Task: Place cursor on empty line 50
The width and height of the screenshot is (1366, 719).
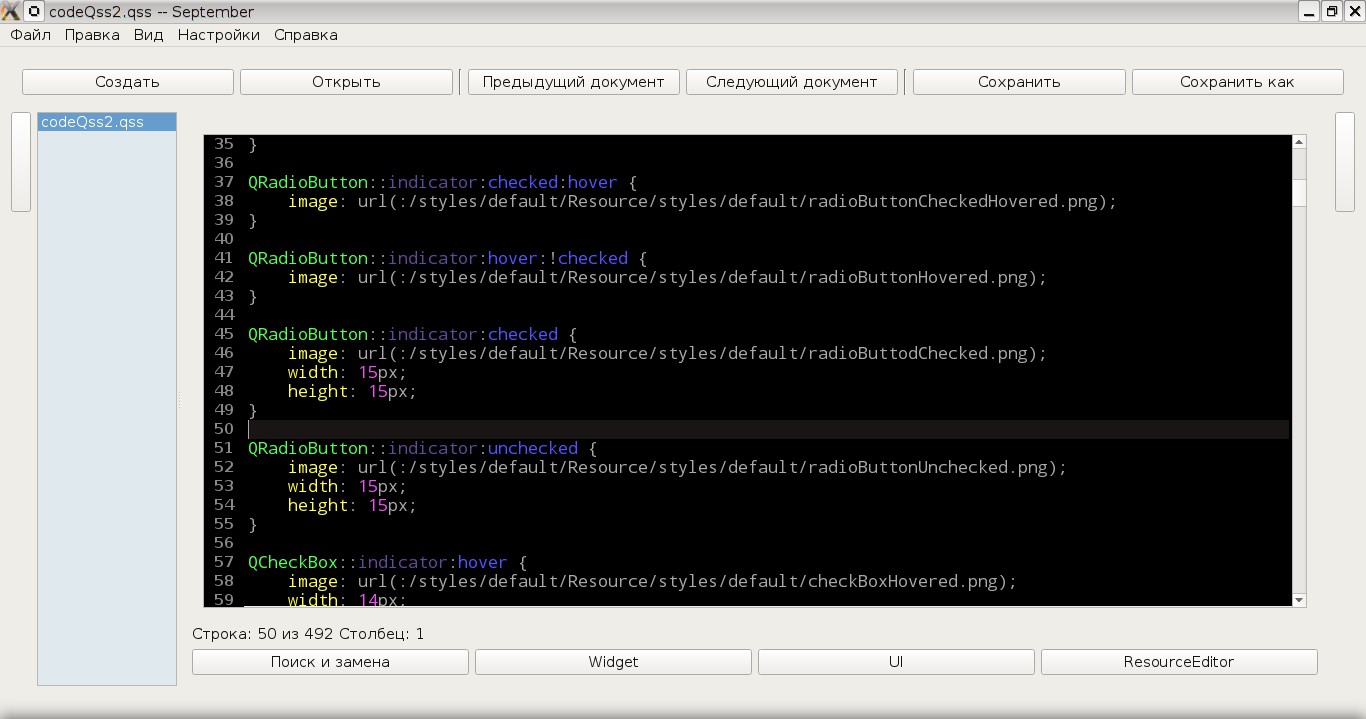Action: [768, 429]
